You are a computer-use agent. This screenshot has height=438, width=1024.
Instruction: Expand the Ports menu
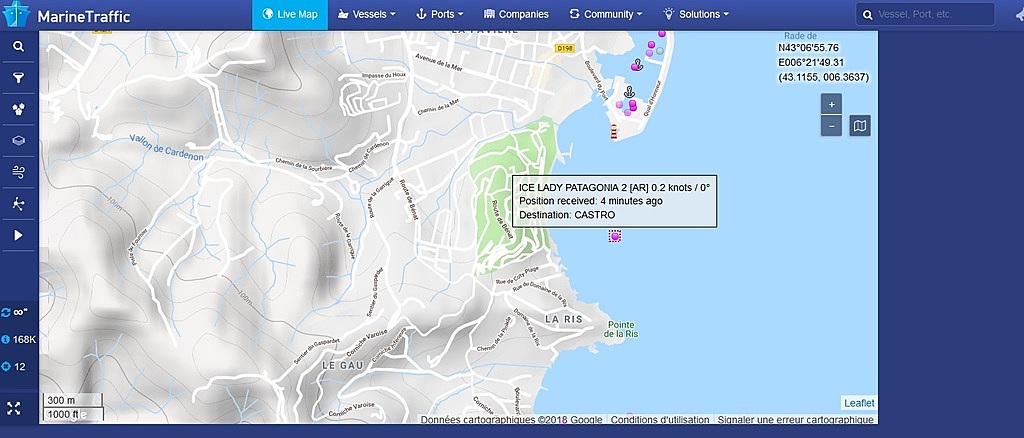(440, 14)
